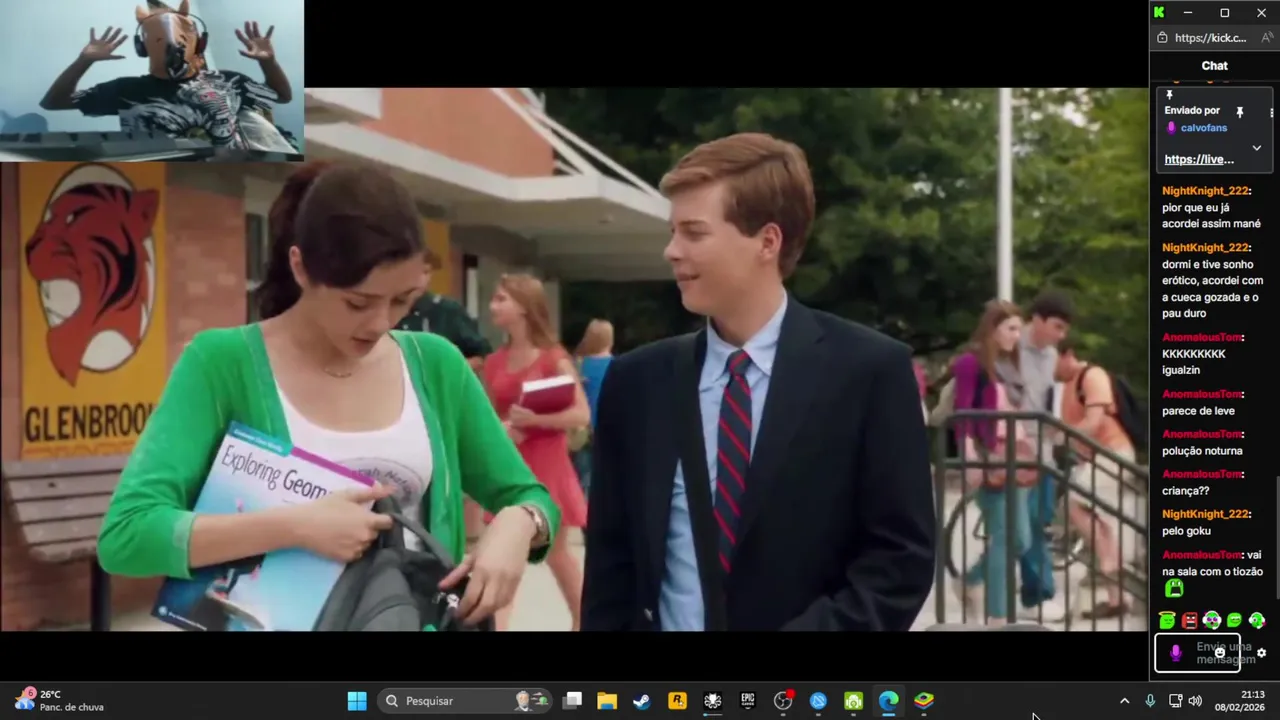View site lock info in address bar
The height and width of the screenshot is (720, 1280).
tap(1162, 38)
